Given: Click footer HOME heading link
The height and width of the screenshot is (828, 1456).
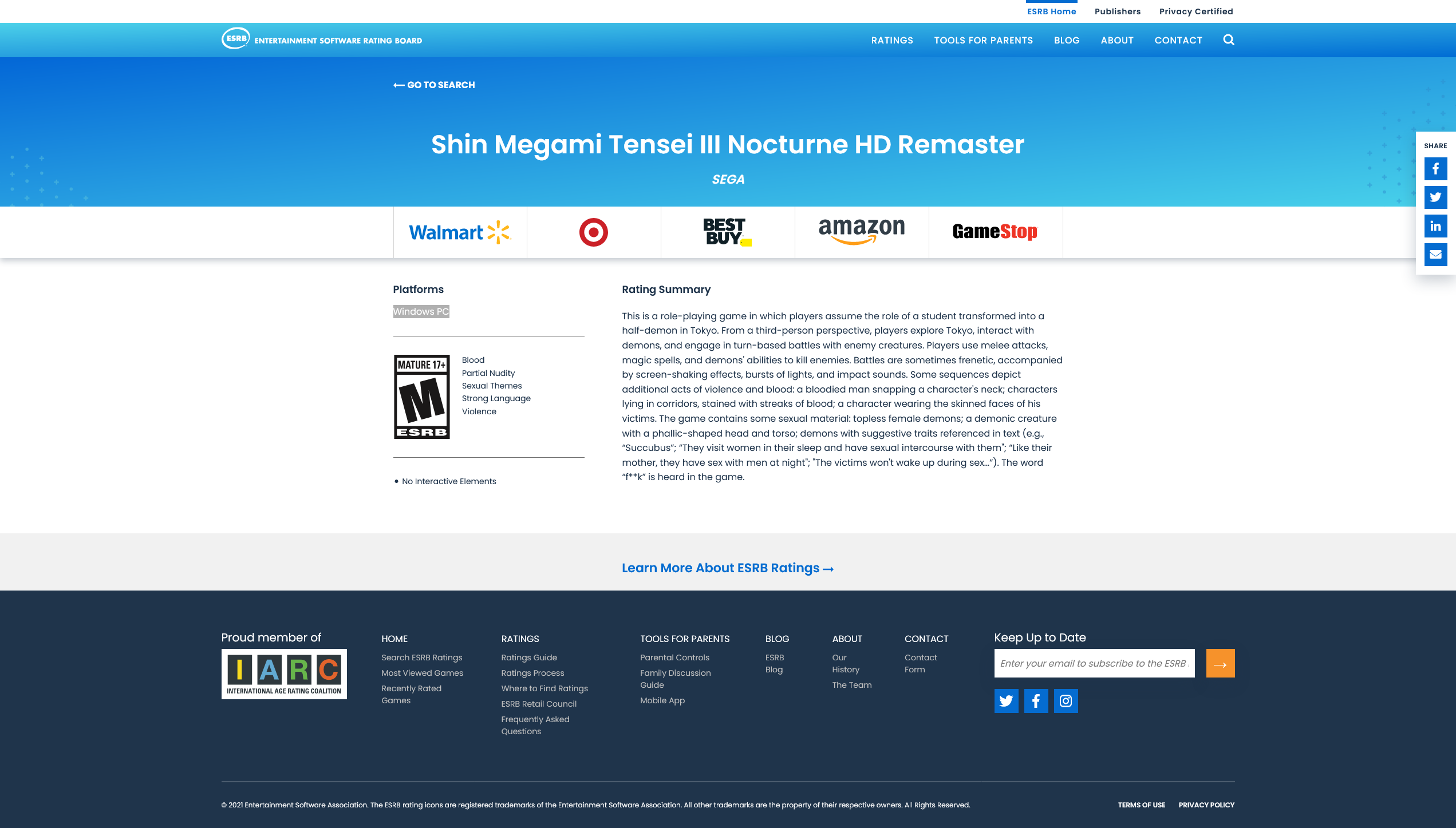Looking at the screenshot, I should pyautogui.click(x=394, y=639).
